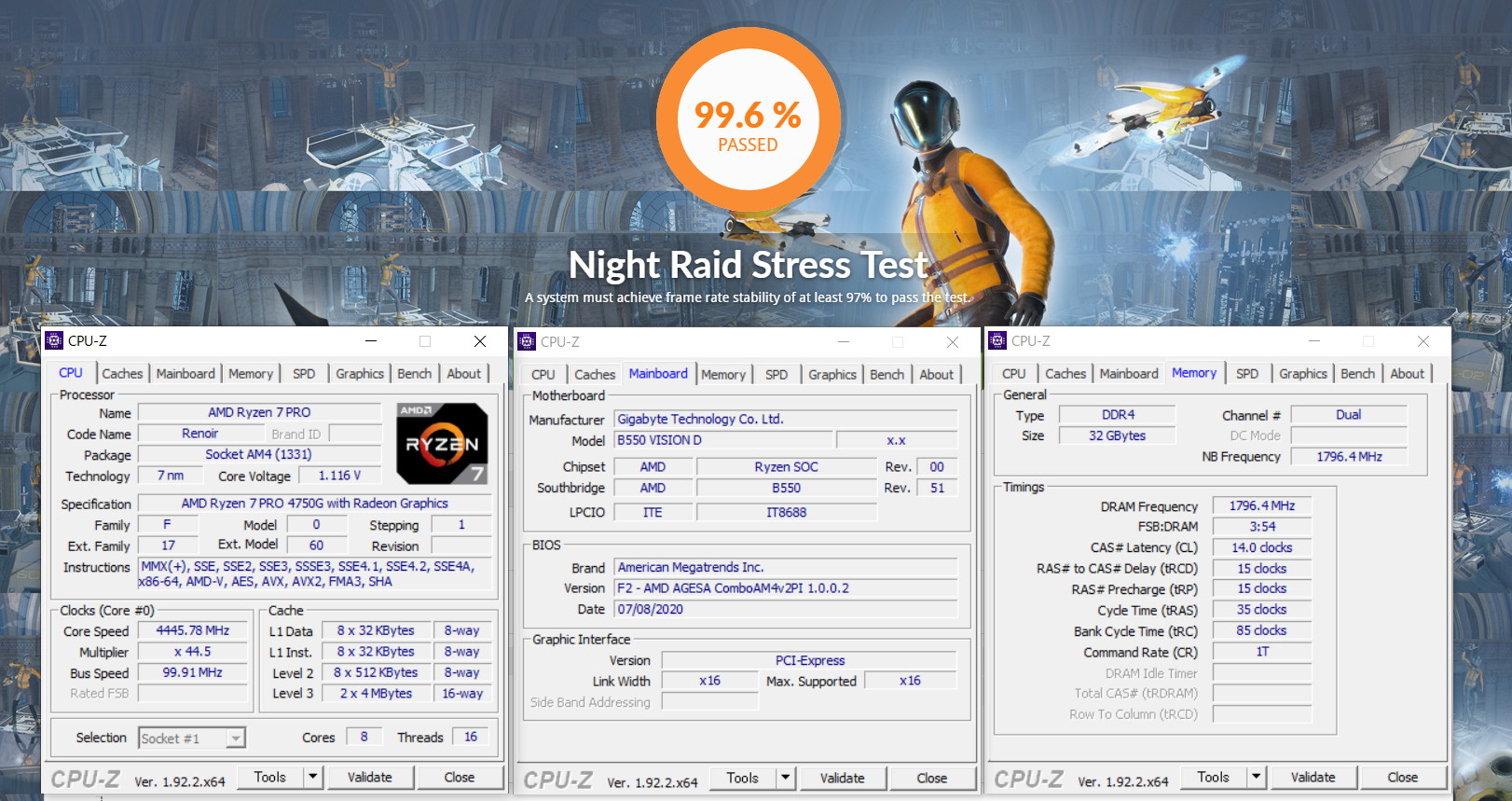Image resolution: width=1512 pixels, height=801 pixels.
Task: Click the CPU-Z app icon in the right window title bar
Action: [997, 341]
